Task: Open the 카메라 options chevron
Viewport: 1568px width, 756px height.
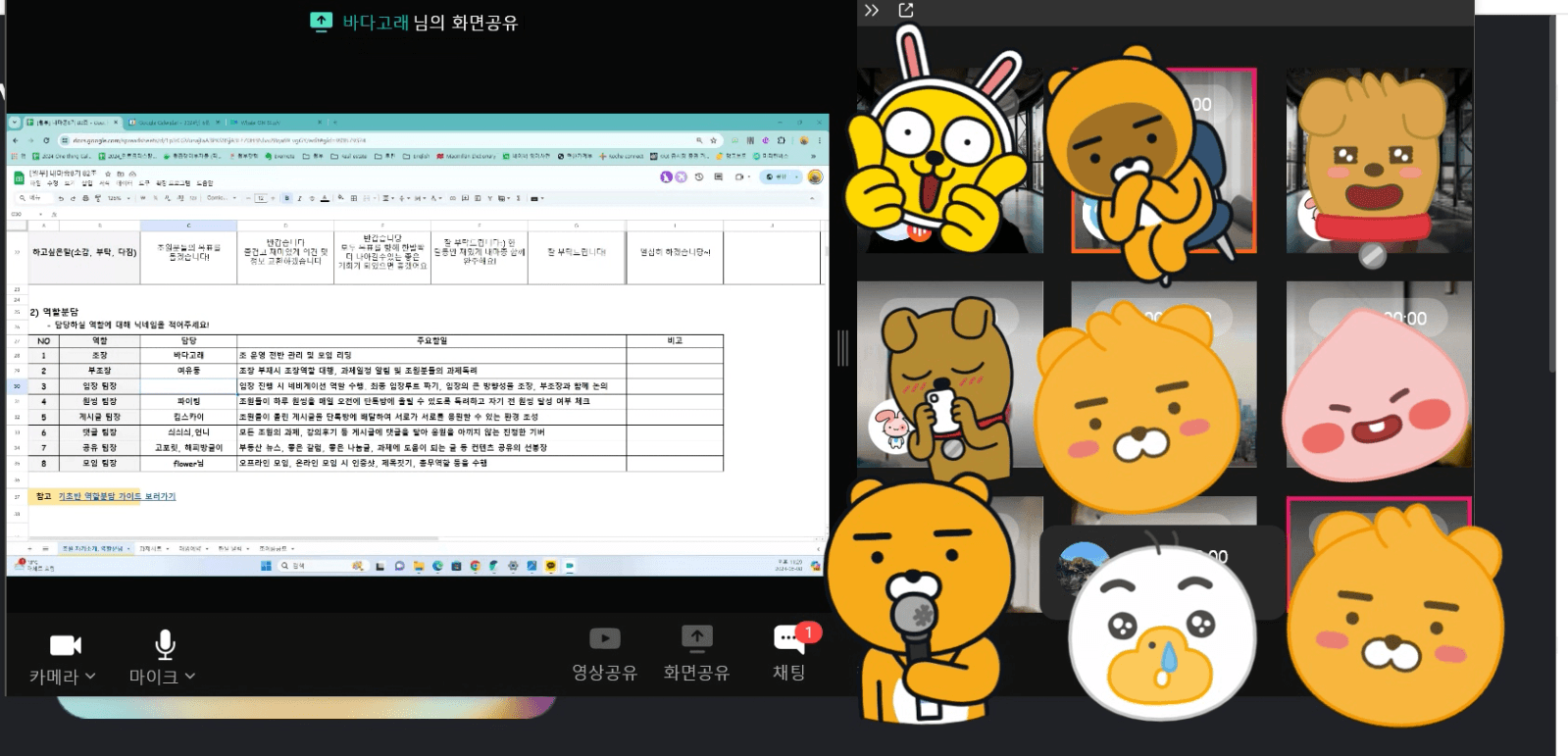Action: tap(90, 676)
